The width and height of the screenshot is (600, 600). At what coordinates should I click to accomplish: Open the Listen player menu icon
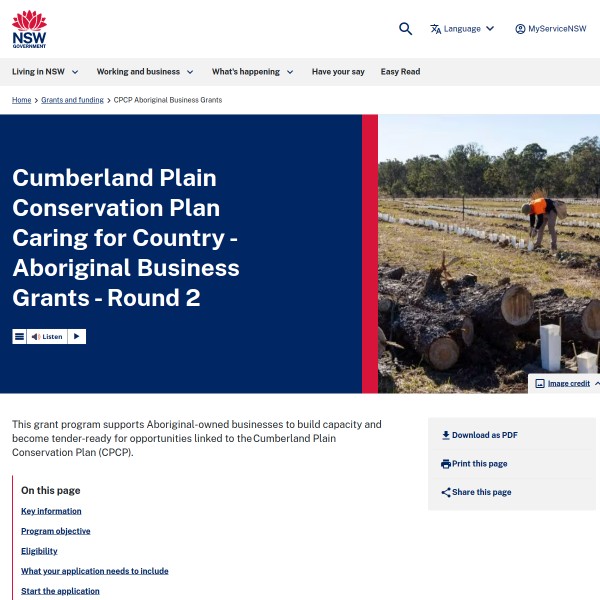coord(19,337)
